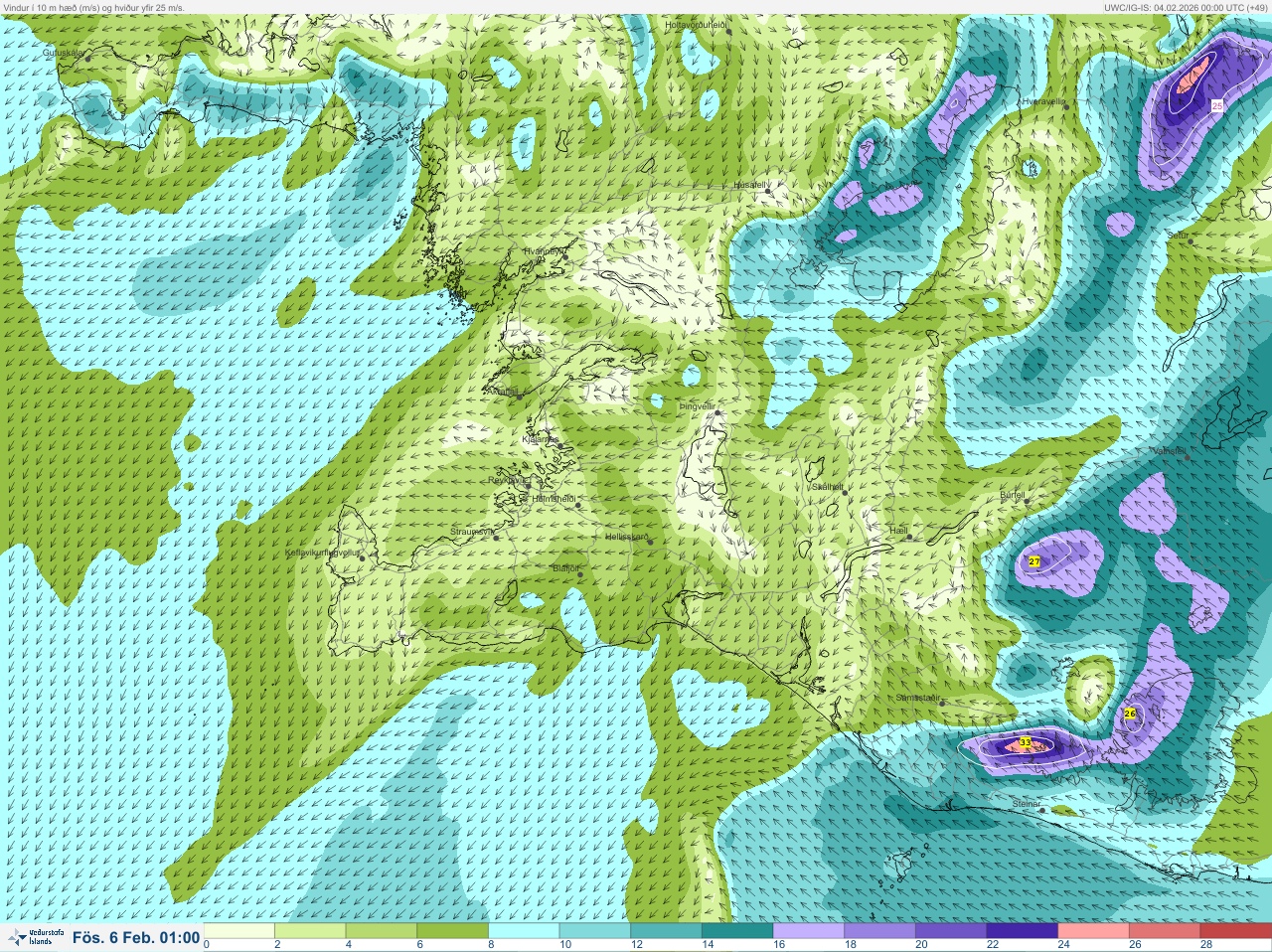This screenshot has width=1272, height=952.
Task: Click the yellow gust marker reading 33
Action: point(1025,742)
